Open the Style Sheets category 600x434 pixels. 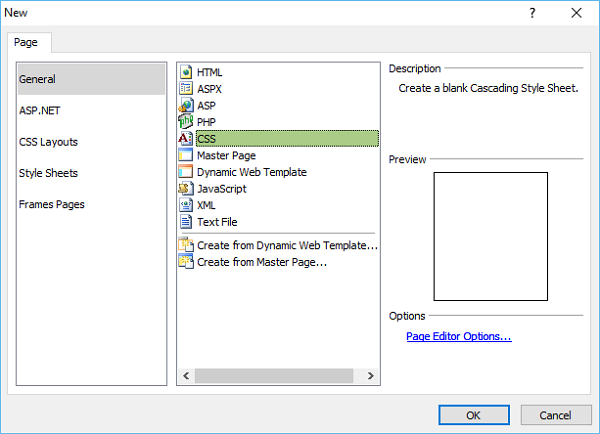coord(48,173)
